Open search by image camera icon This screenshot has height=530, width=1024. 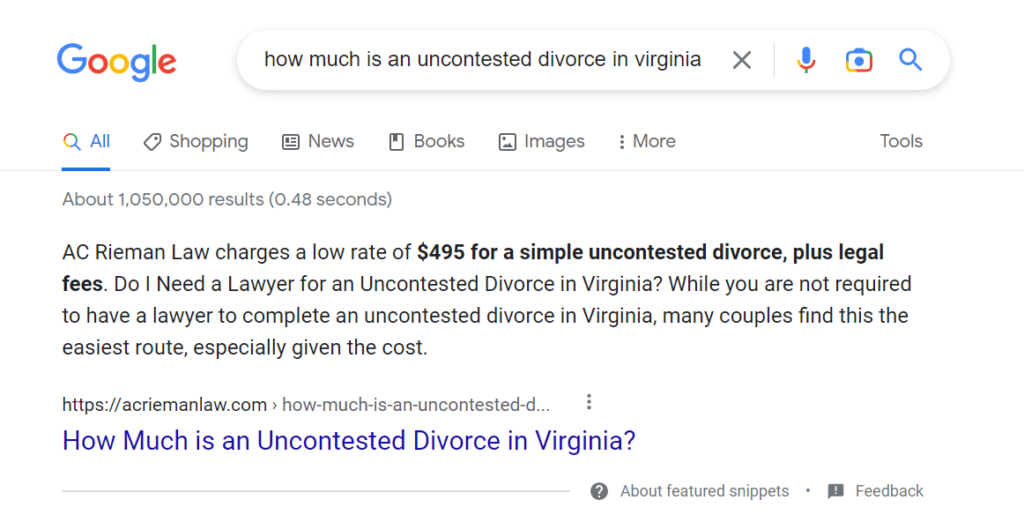[859, 60]
